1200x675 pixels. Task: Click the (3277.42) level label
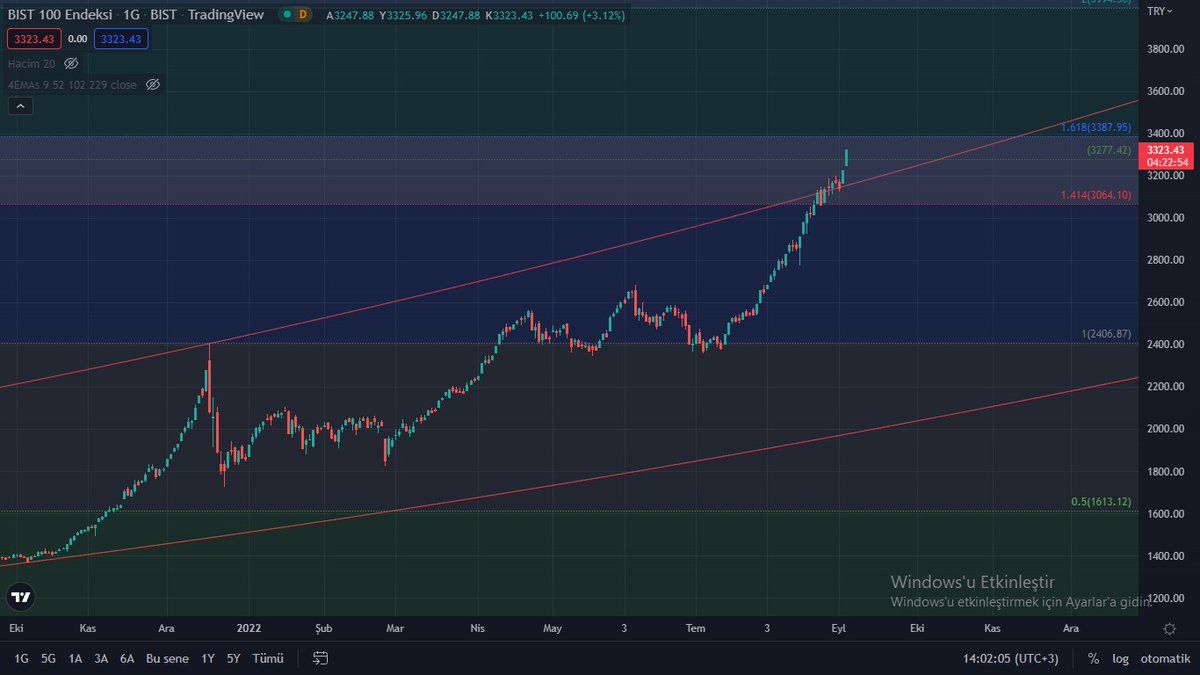click(1109, 150)
